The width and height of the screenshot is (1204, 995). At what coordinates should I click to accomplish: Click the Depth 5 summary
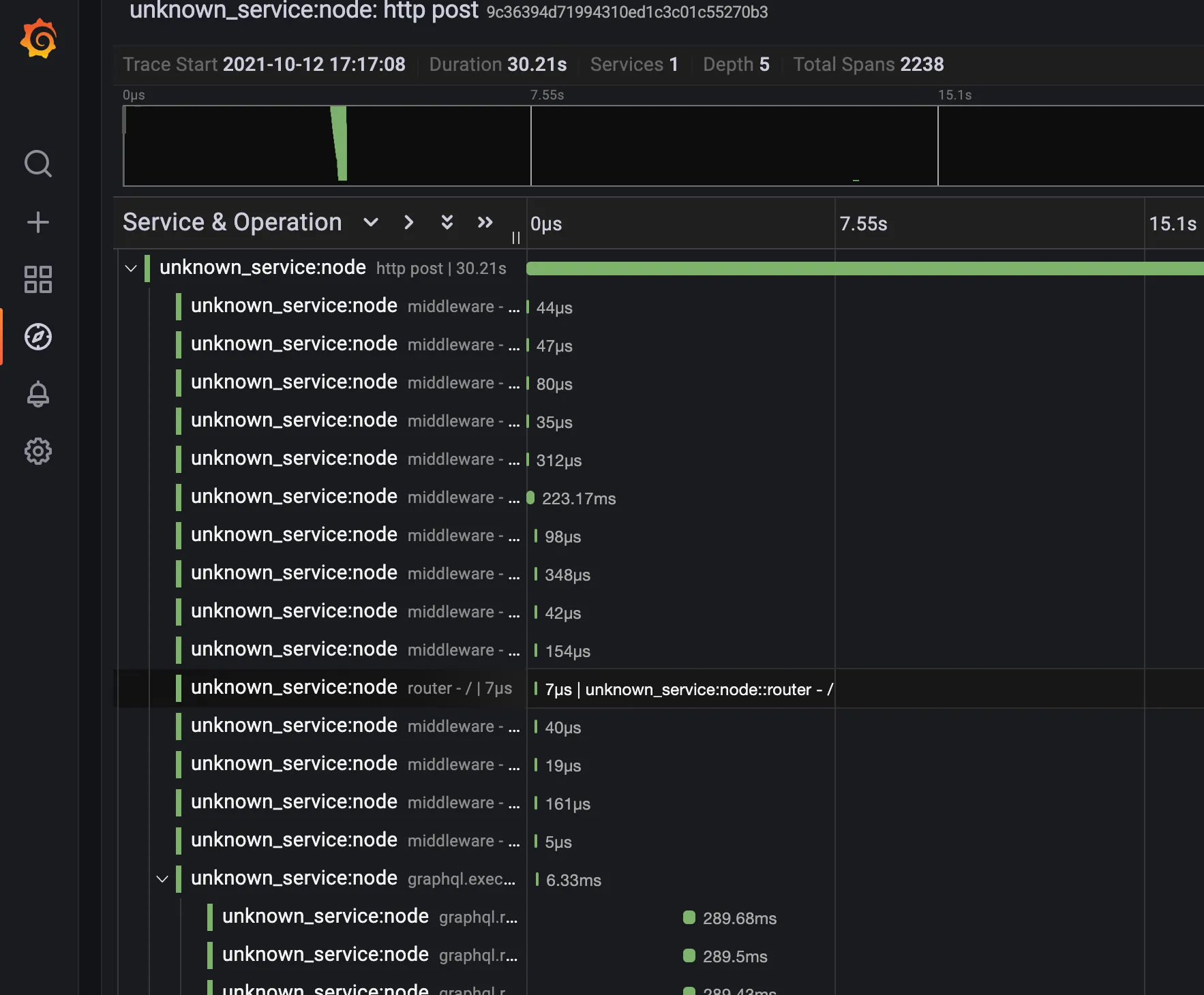pyautogui.click(x=736, y=65)
